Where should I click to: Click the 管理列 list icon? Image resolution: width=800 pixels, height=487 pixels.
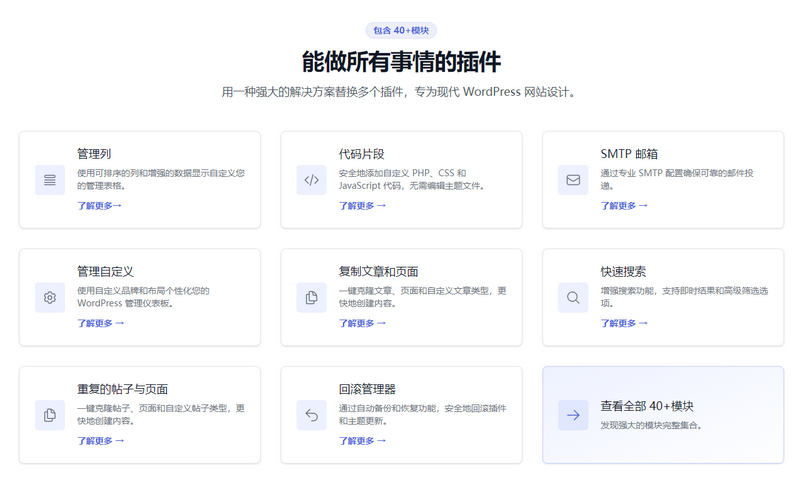point(50,180)
